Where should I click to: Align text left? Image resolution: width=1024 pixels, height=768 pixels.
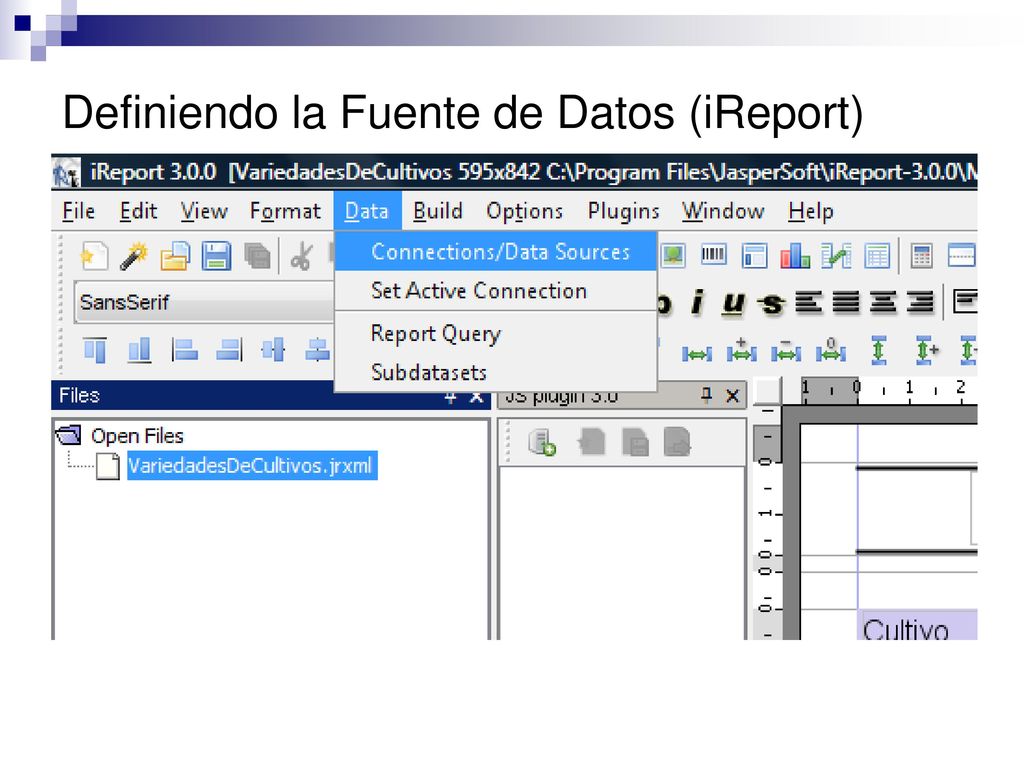click(x=808, y=302)
